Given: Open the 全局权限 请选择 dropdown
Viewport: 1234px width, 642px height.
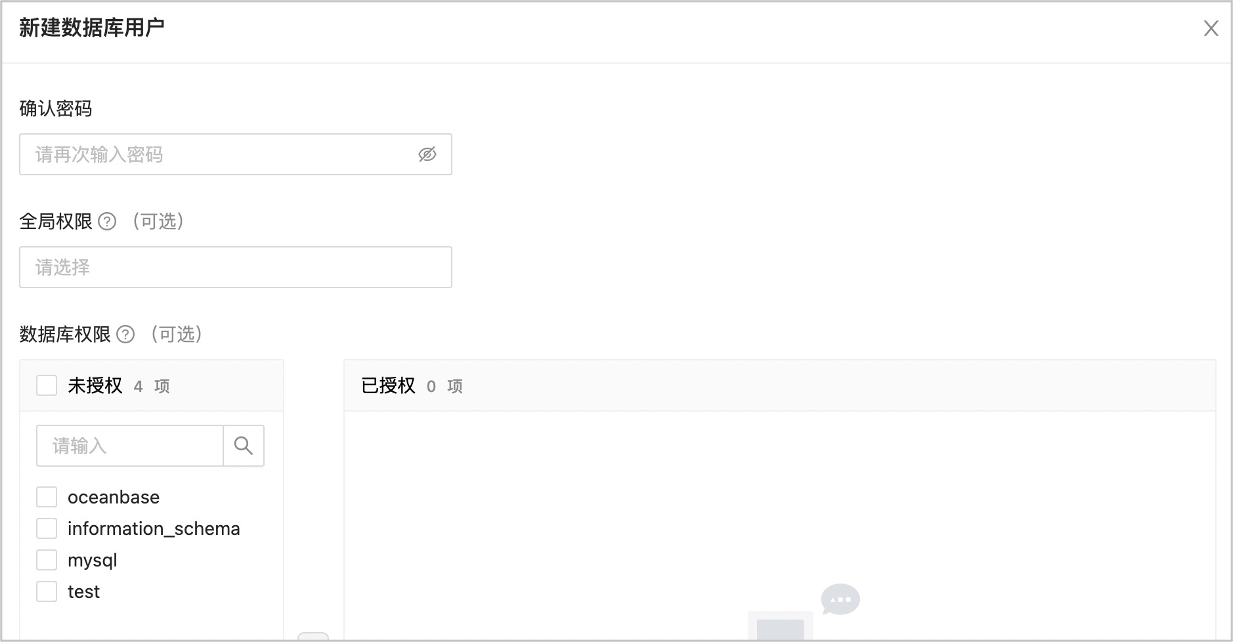Looking at the screenshot, I should click(236, 267).
